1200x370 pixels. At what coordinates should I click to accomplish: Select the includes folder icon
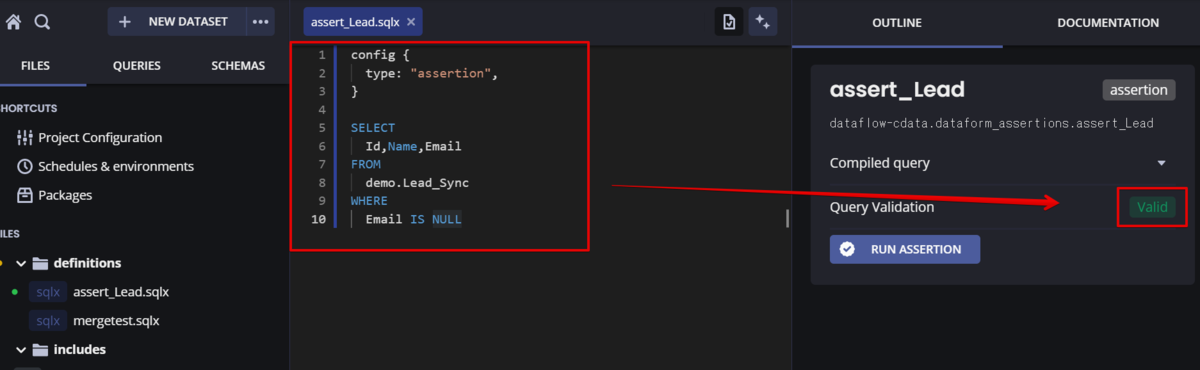point(41,349)
